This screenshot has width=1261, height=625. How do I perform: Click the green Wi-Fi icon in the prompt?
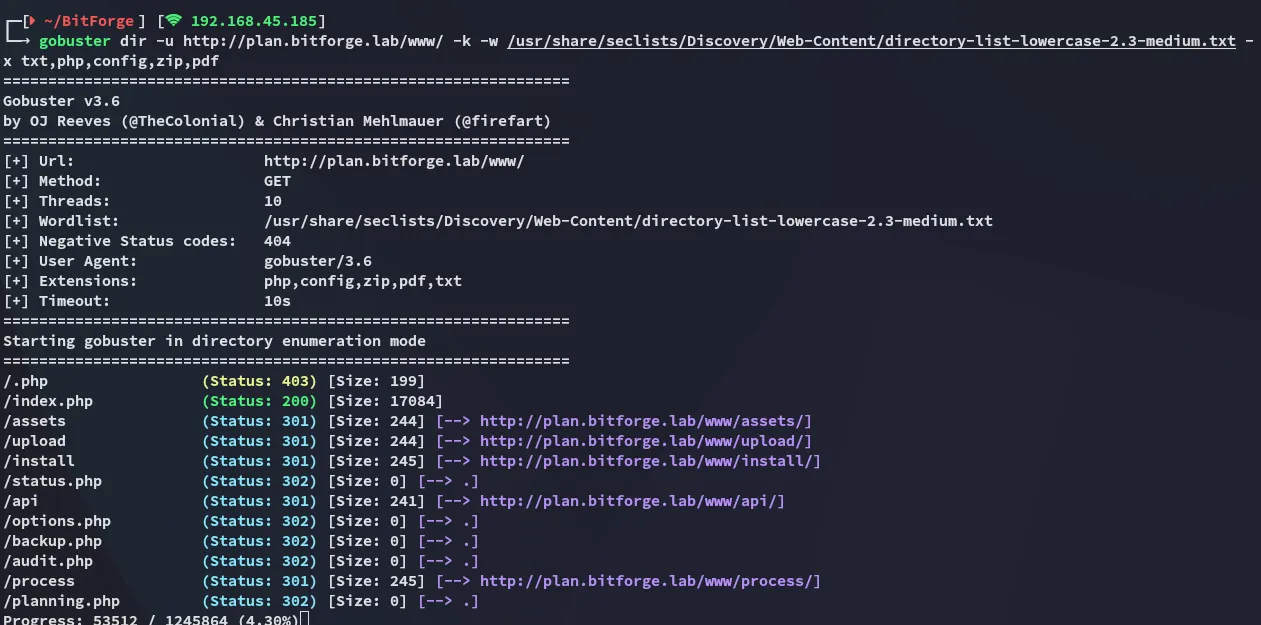(x=174, y=21)
